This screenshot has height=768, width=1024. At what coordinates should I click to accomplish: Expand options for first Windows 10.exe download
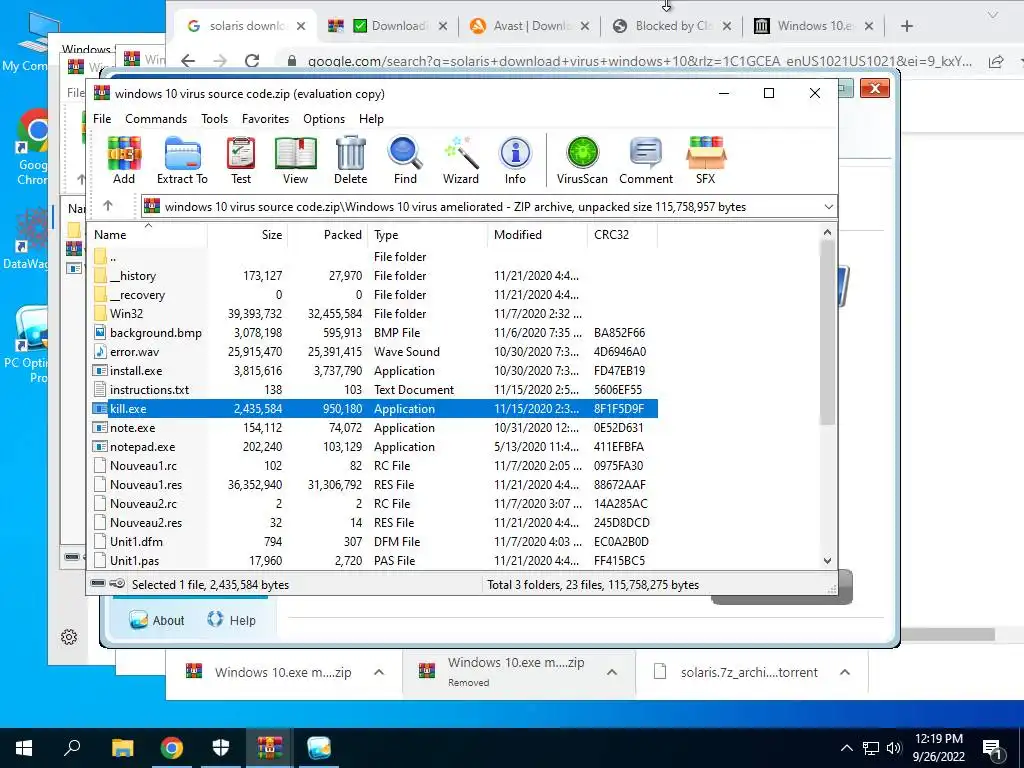click(x=379, y=672)
